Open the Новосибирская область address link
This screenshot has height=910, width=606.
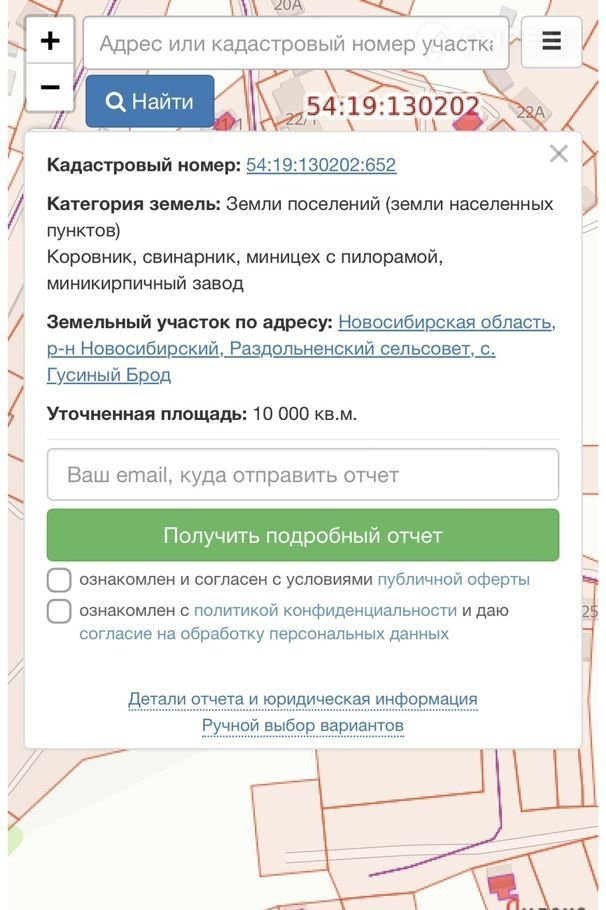pyautogui.click(x=446, y=322)
